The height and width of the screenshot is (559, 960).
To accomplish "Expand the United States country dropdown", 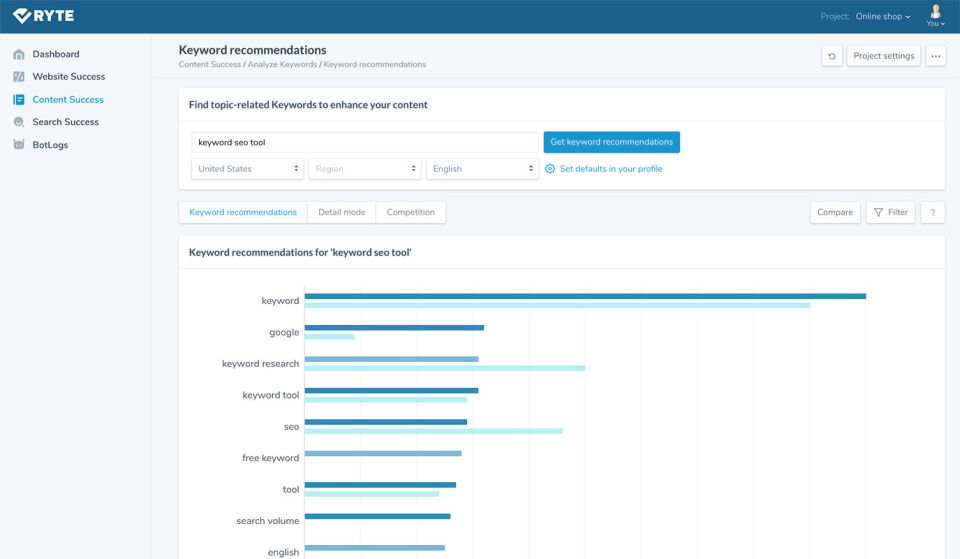I will click(x=247, y=169).
